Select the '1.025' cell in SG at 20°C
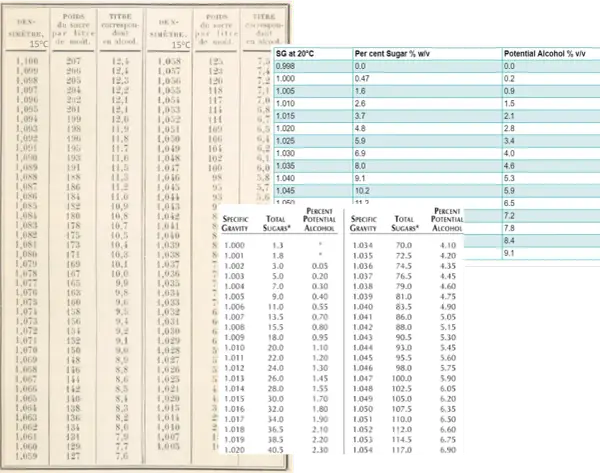 [285, 141]
